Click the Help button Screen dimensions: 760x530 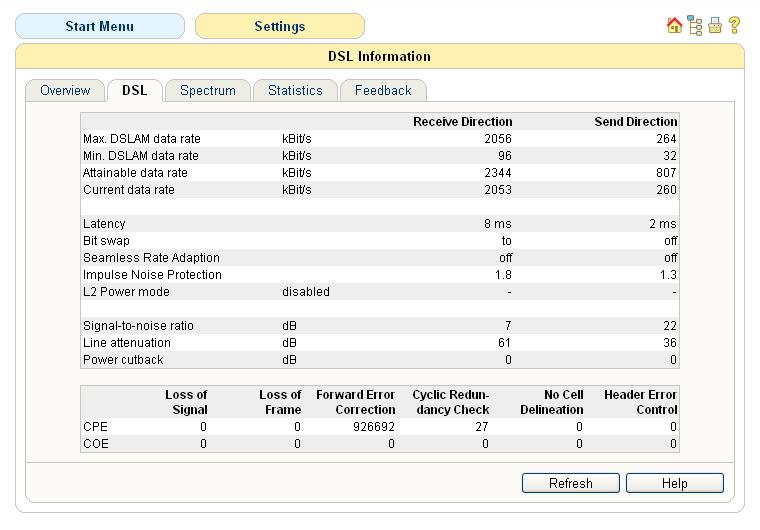675,483
